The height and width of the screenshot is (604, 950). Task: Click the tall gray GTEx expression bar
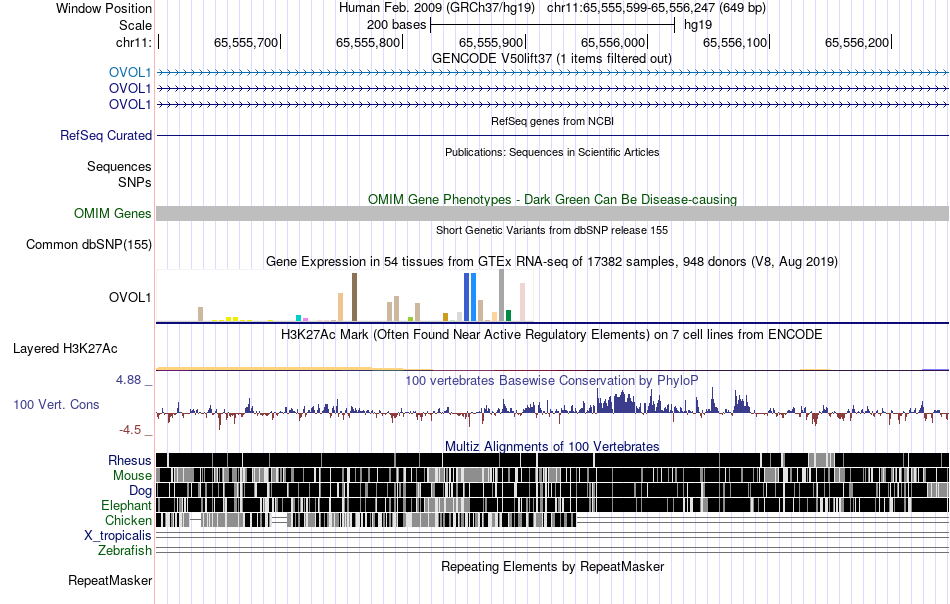pos(502,295)
